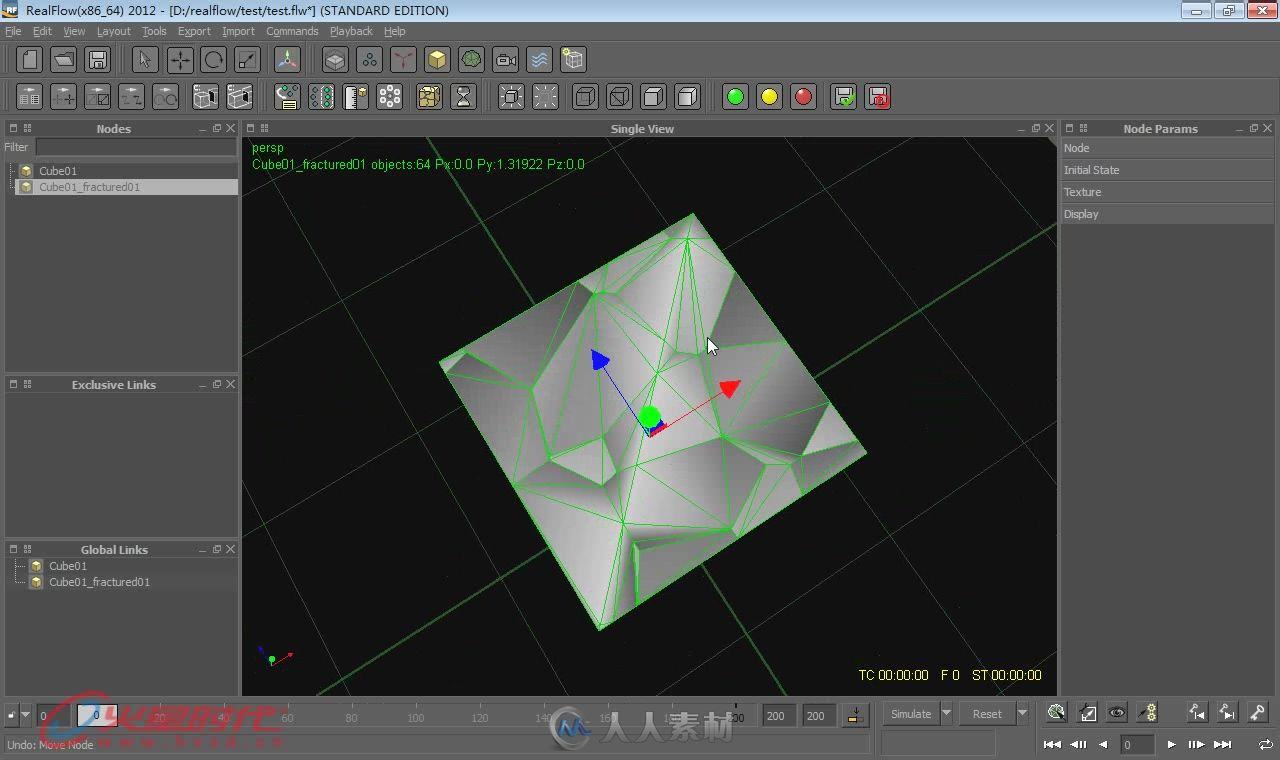This screenshot has height=760, width=1280.
Task: Float the Single View panel
Action: (x=1036, y=128)
